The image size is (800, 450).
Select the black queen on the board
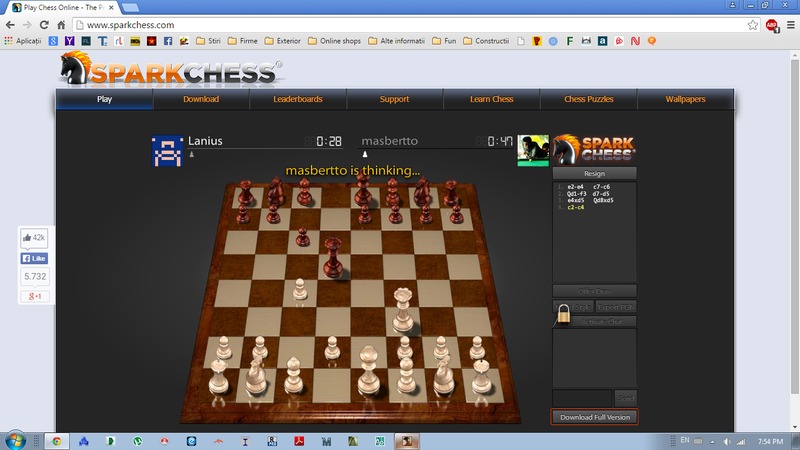pyautogui.click(x=333, y=258)
